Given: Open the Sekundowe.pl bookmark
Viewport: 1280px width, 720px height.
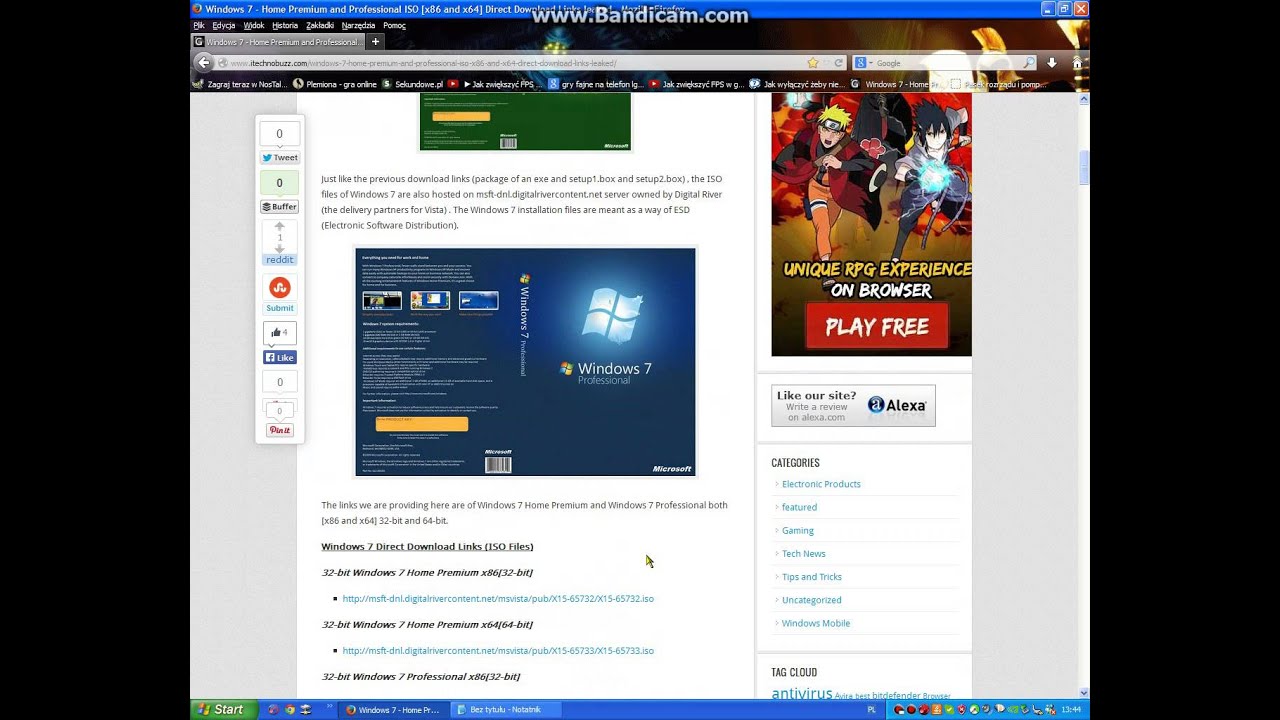Looking at the screenshot, I should pyautogui.click(x=412, y=84).
